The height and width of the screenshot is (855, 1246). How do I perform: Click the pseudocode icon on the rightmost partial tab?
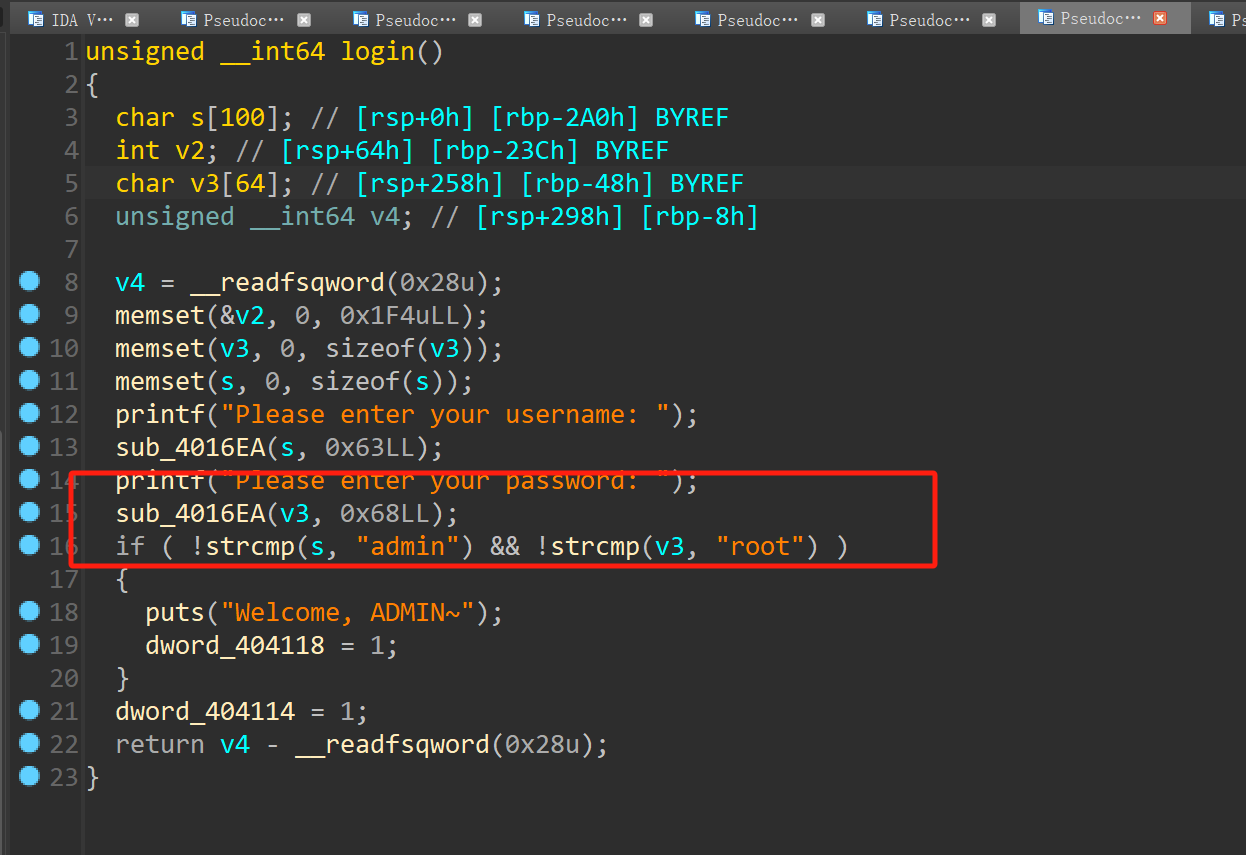pos(1218,17)
